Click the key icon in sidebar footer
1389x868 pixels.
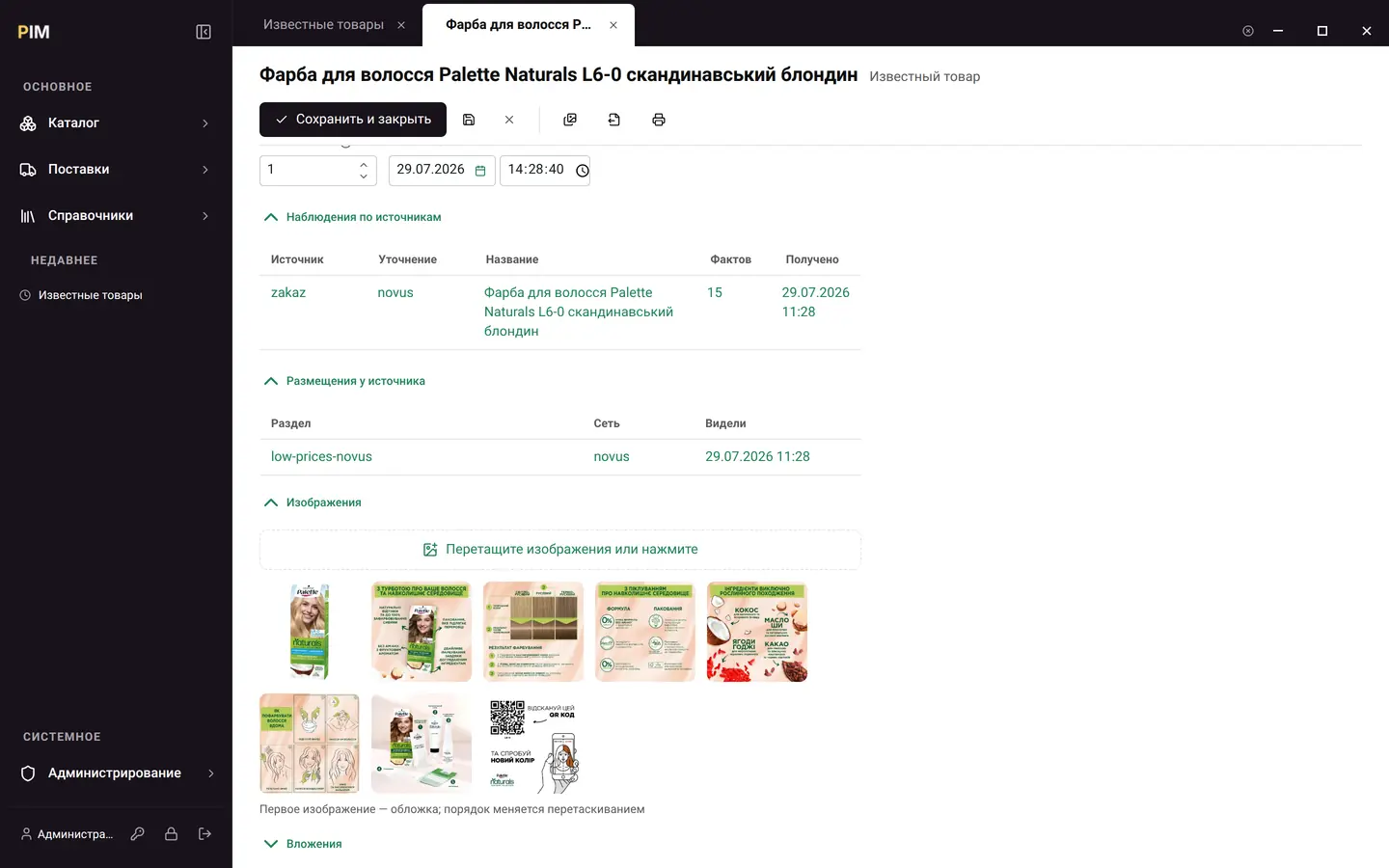(138, 834)
